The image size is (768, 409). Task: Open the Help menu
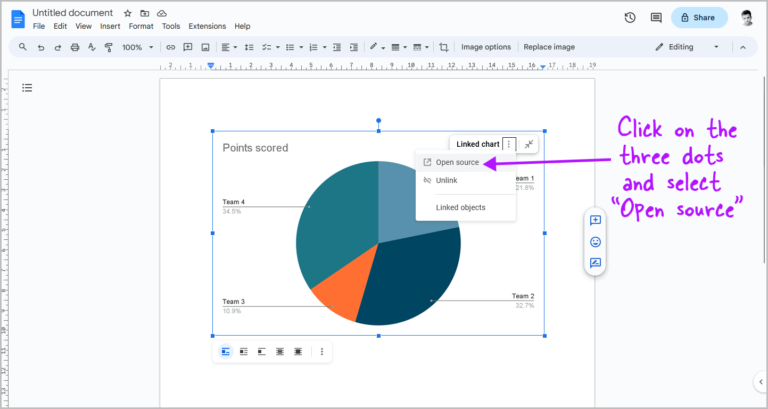click(242, 26)
